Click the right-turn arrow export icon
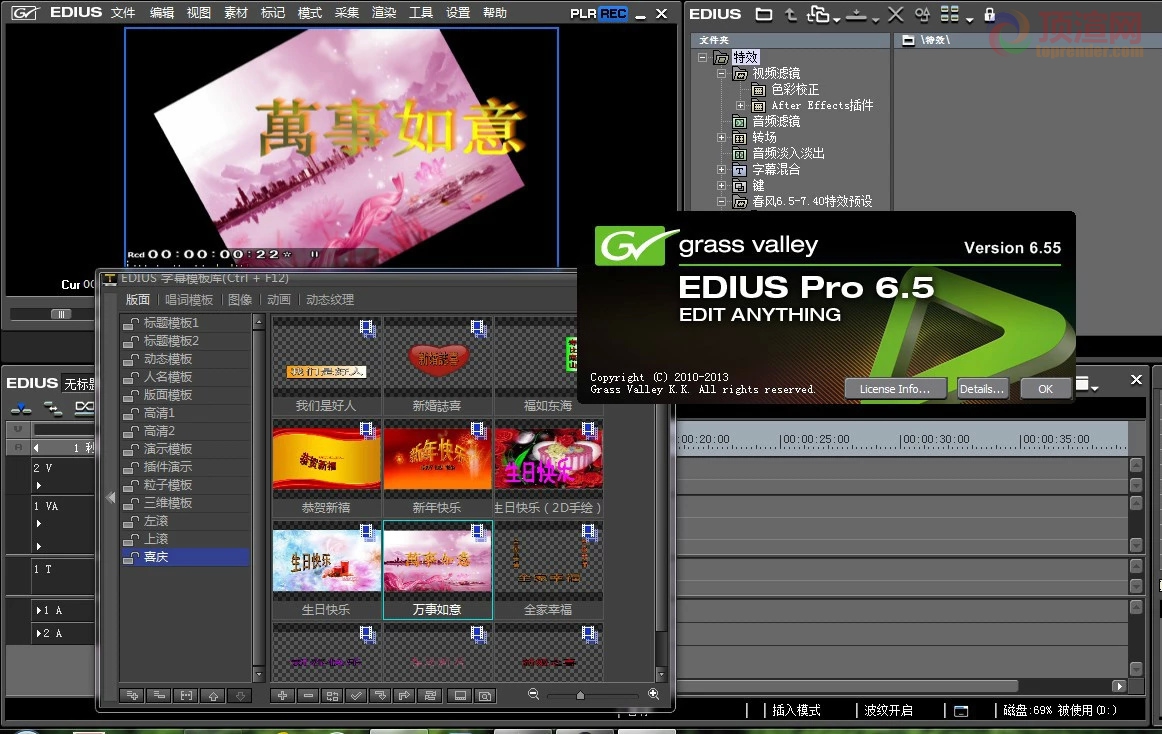 tap(405, 695)
